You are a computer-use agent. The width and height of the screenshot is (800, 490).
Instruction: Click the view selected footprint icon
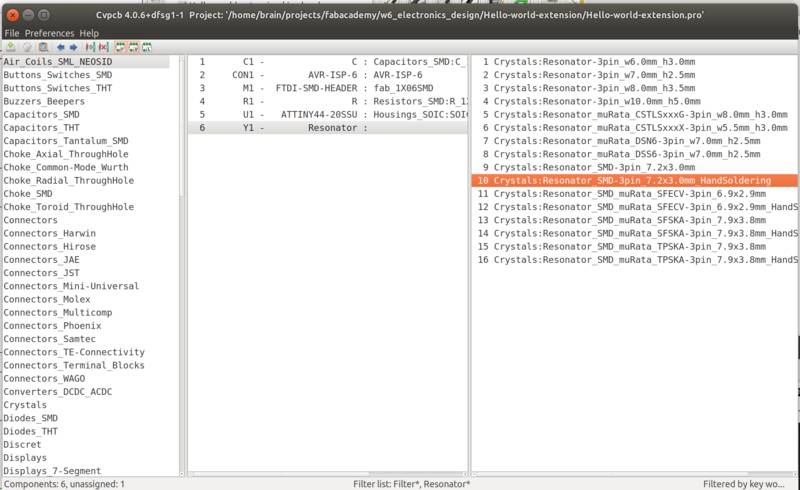click(x=43, y=47)
